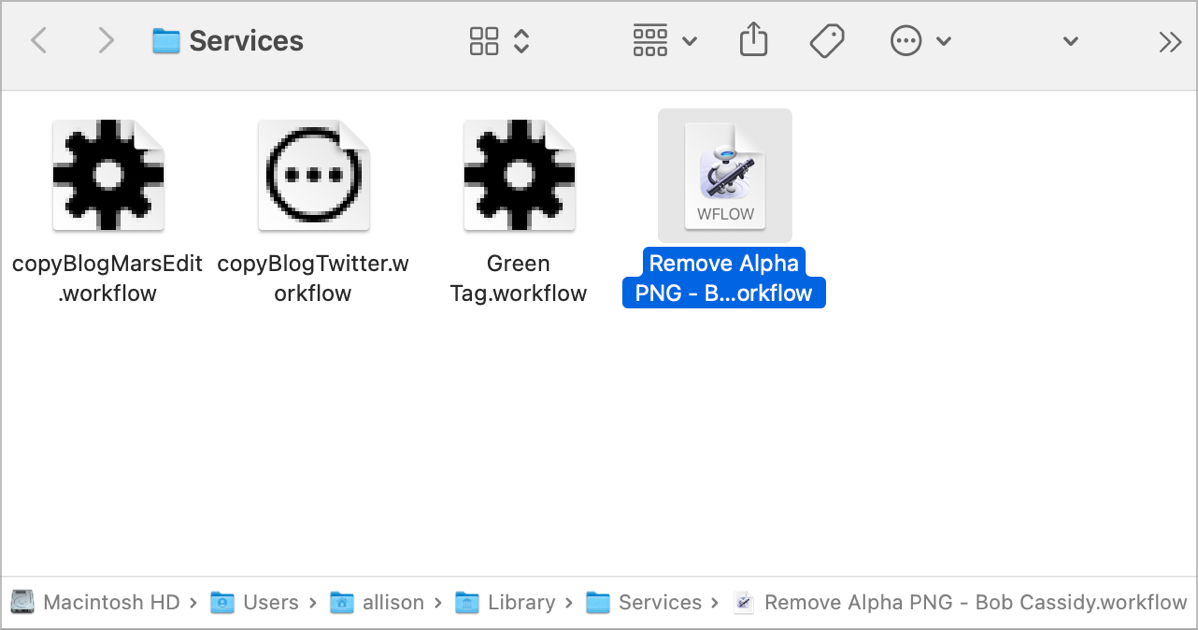The height and width of the screenshot is (630, 1198).
Task: Select the copyBlogTwitter.workflow gear icon
Action: coord(313,175)
